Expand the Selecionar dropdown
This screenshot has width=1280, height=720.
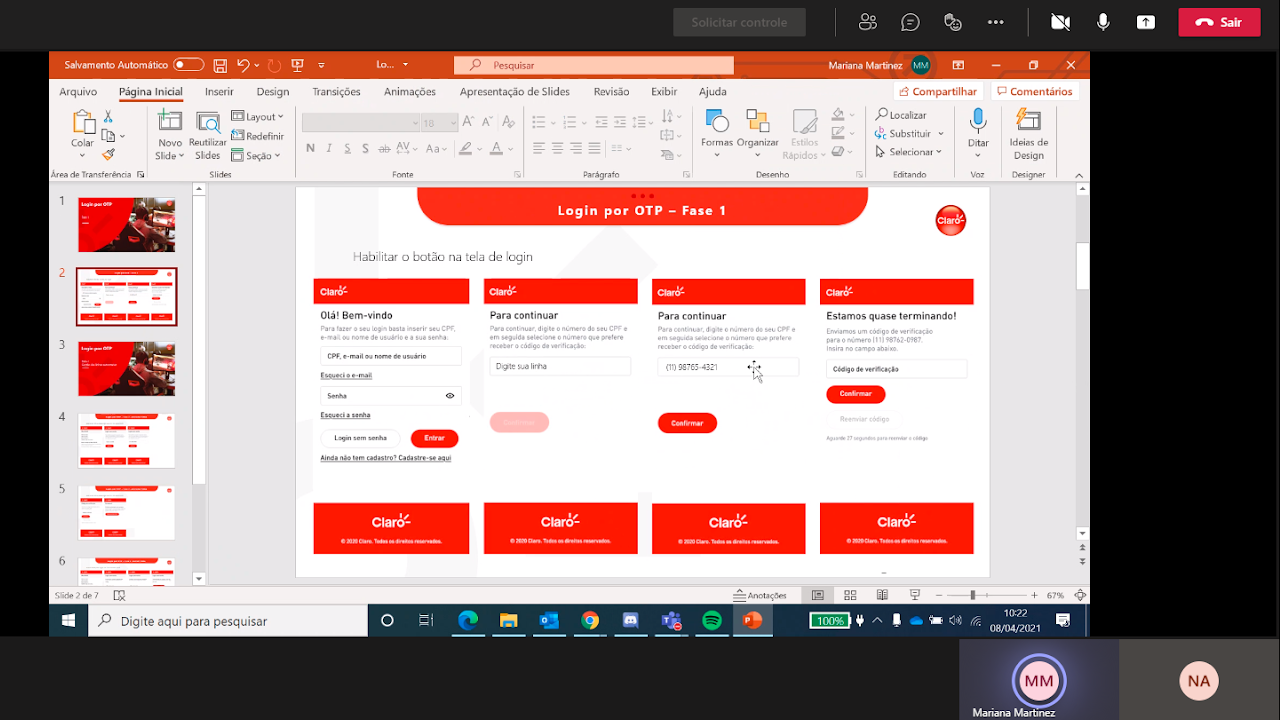click(909, 152)
